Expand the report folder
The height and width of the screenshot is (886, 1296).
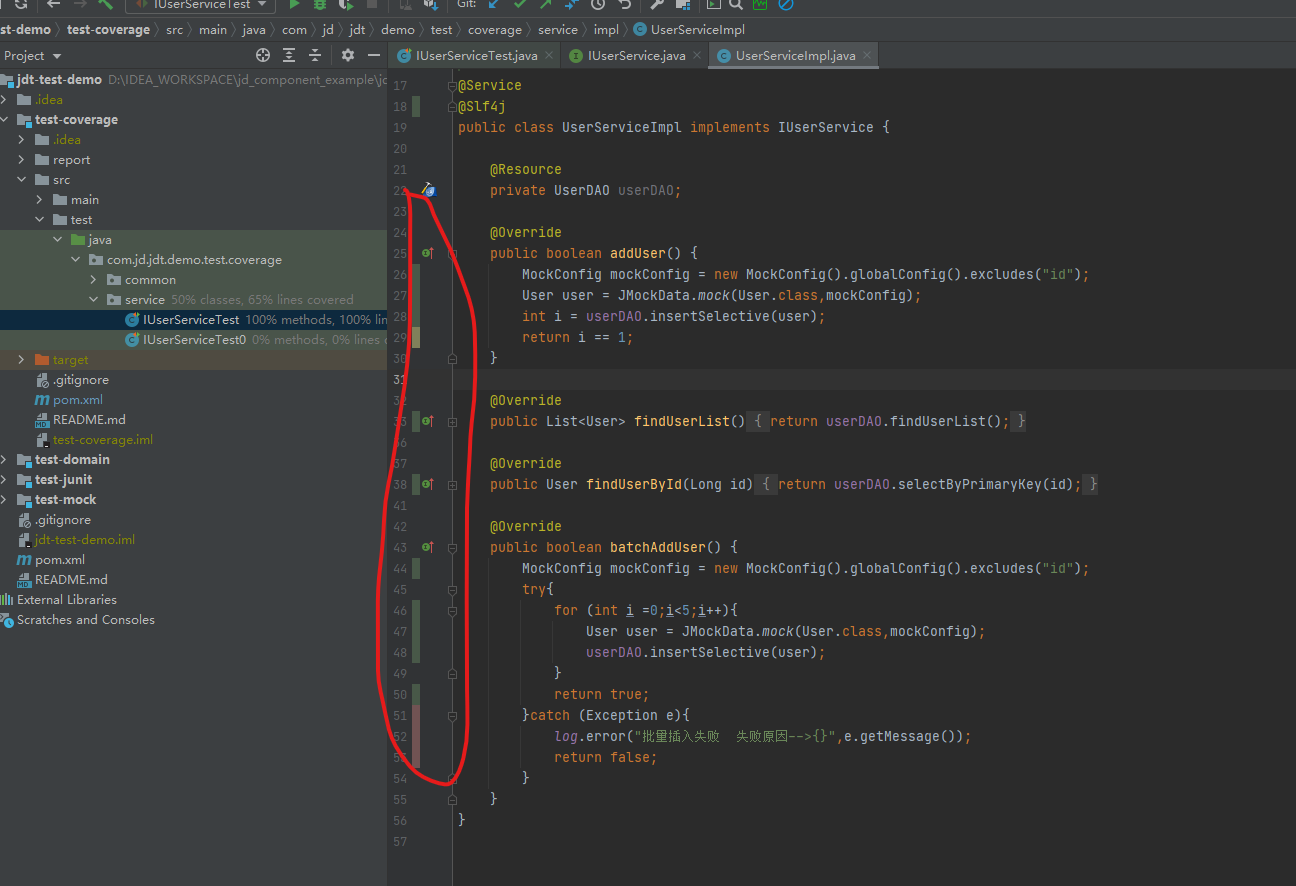pyautogui.click(x=22, y=160)
